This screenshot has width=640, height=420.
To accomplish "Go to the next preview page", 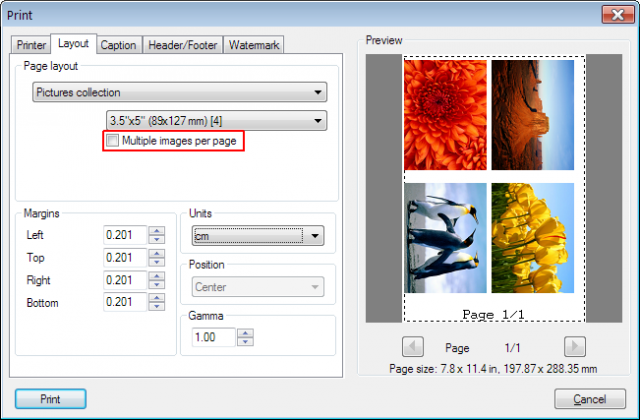I will (575, 347).
